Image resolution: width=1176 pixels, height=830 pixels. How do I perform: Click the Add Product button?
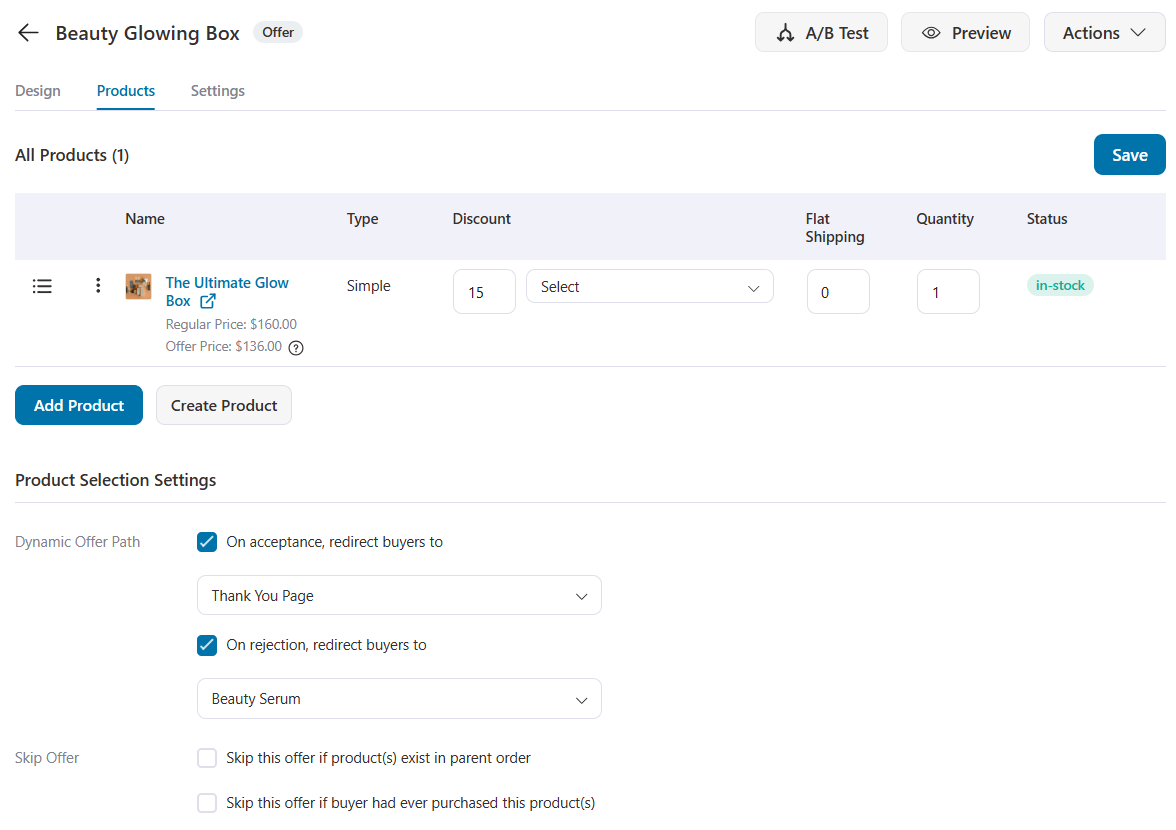pyautogui.click(x=79, y=405)
